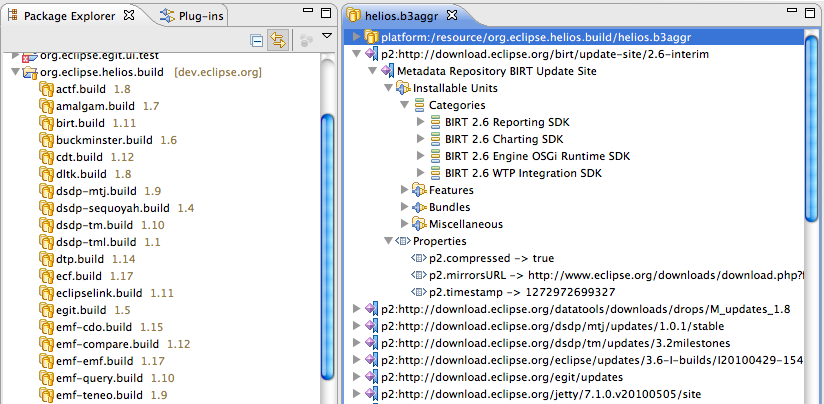Open Package Explorer view menu arrow
The width and height of the screenshot is (824, 404).
[327, 36]
